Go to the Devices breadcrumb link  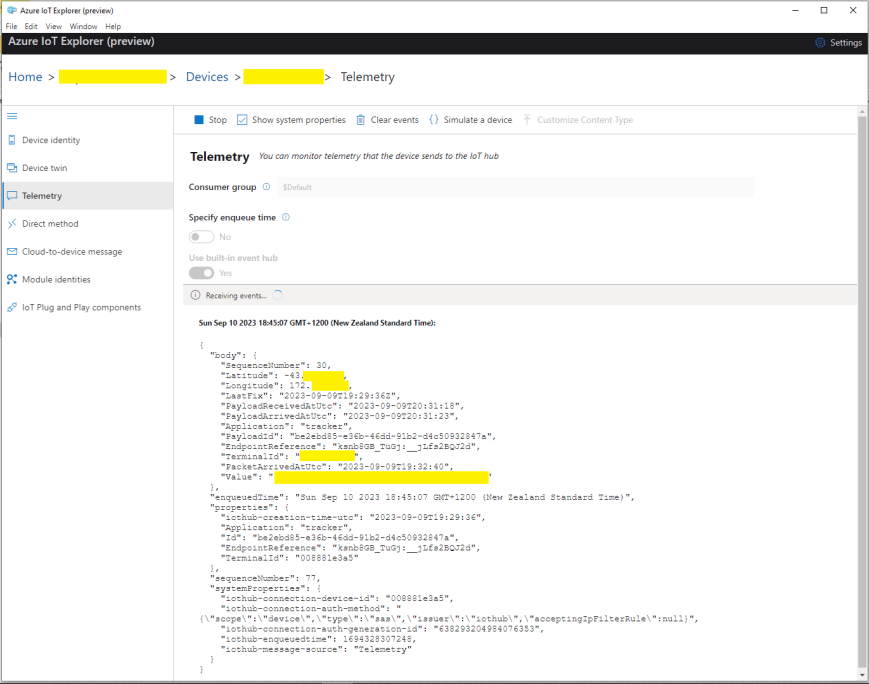(x=207, y=76)
